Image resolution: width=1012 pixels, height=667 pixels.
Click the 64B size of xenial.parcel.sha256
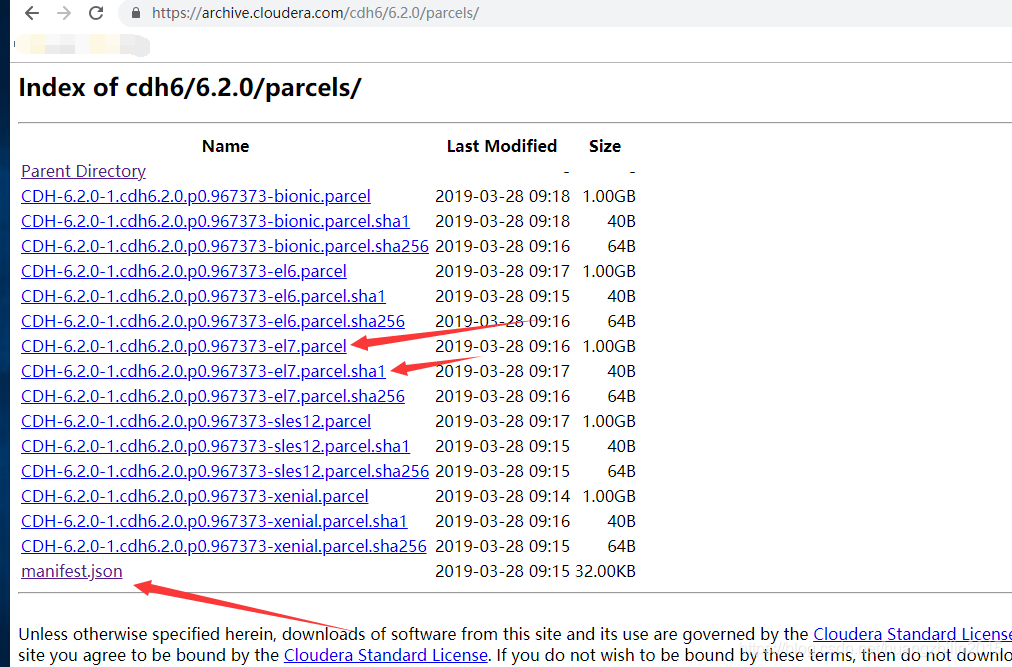622,546
